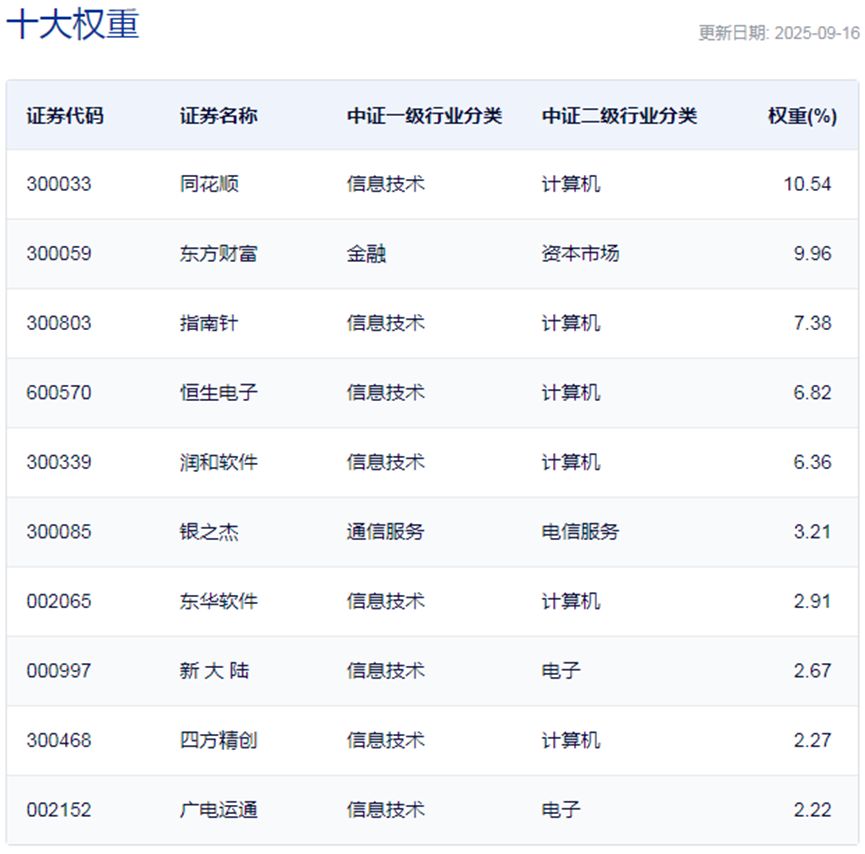This screenshot has width=865, height=854.
Task: Click the stock name 东华软件
Action: coord(218,601)
